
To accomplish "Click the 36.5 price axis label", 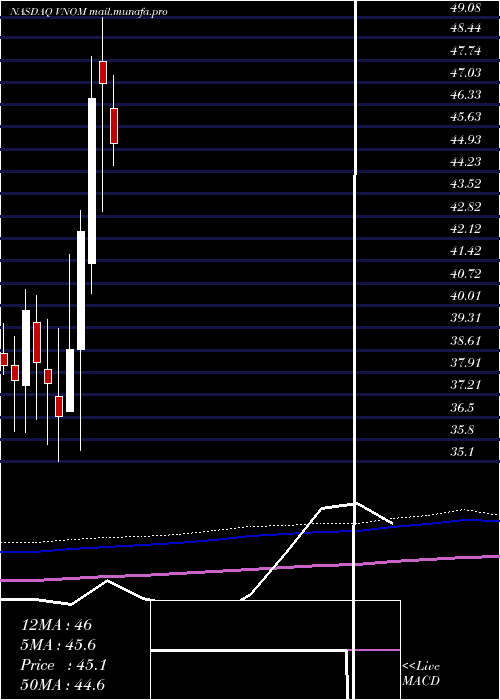I will [x=462, y=408].
